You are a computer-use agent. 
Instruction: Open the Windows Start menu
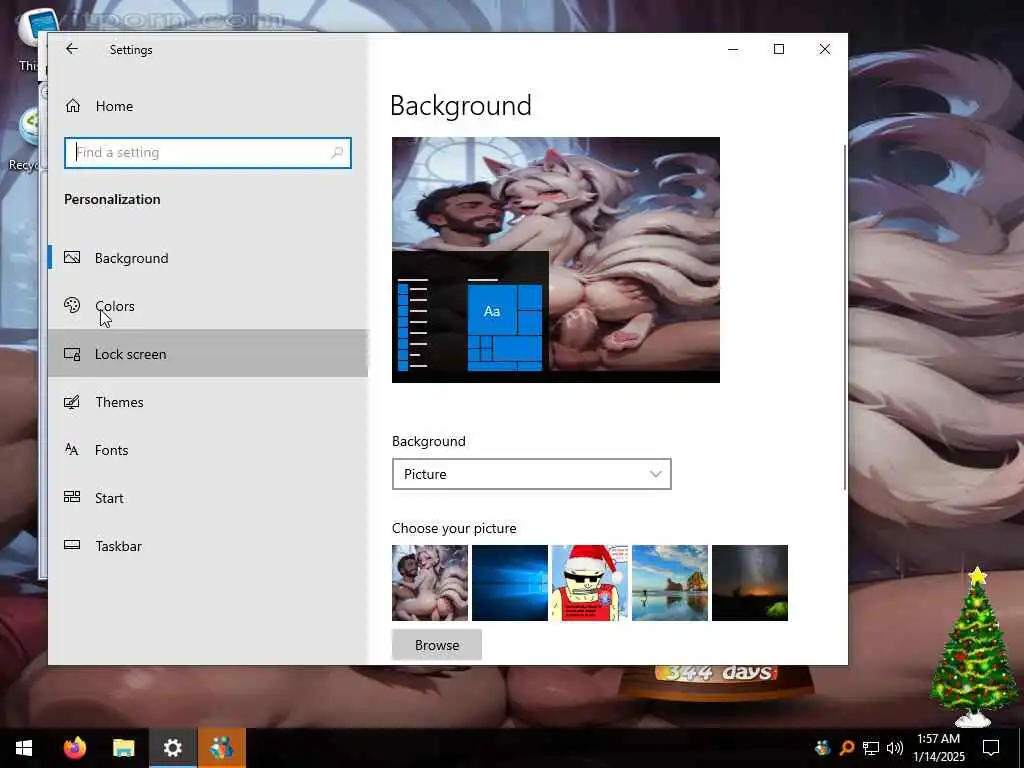click(x=24, y=748)
